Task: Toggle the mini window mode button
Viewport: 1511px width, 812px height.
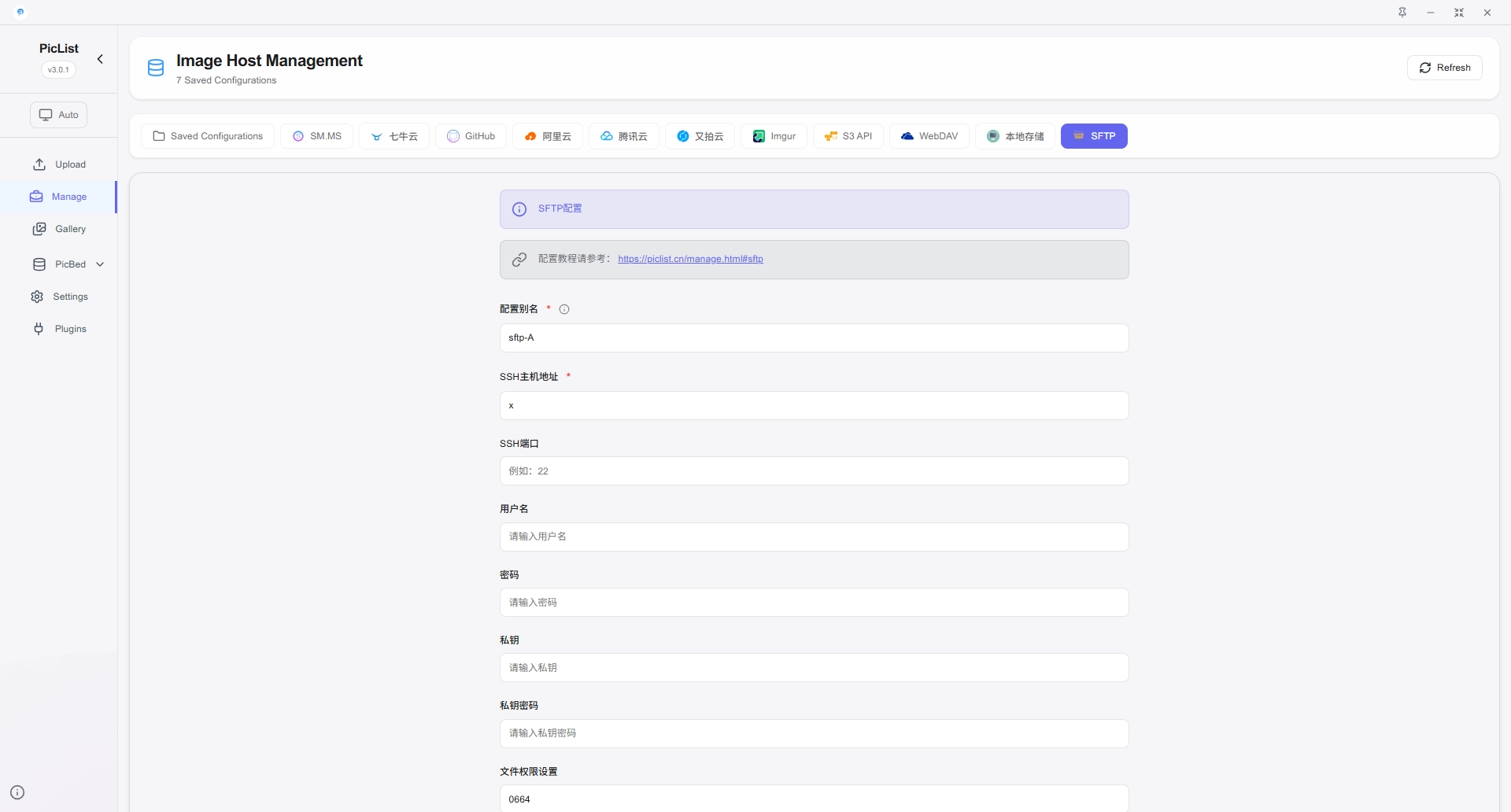Action: tap(1459, 13)
